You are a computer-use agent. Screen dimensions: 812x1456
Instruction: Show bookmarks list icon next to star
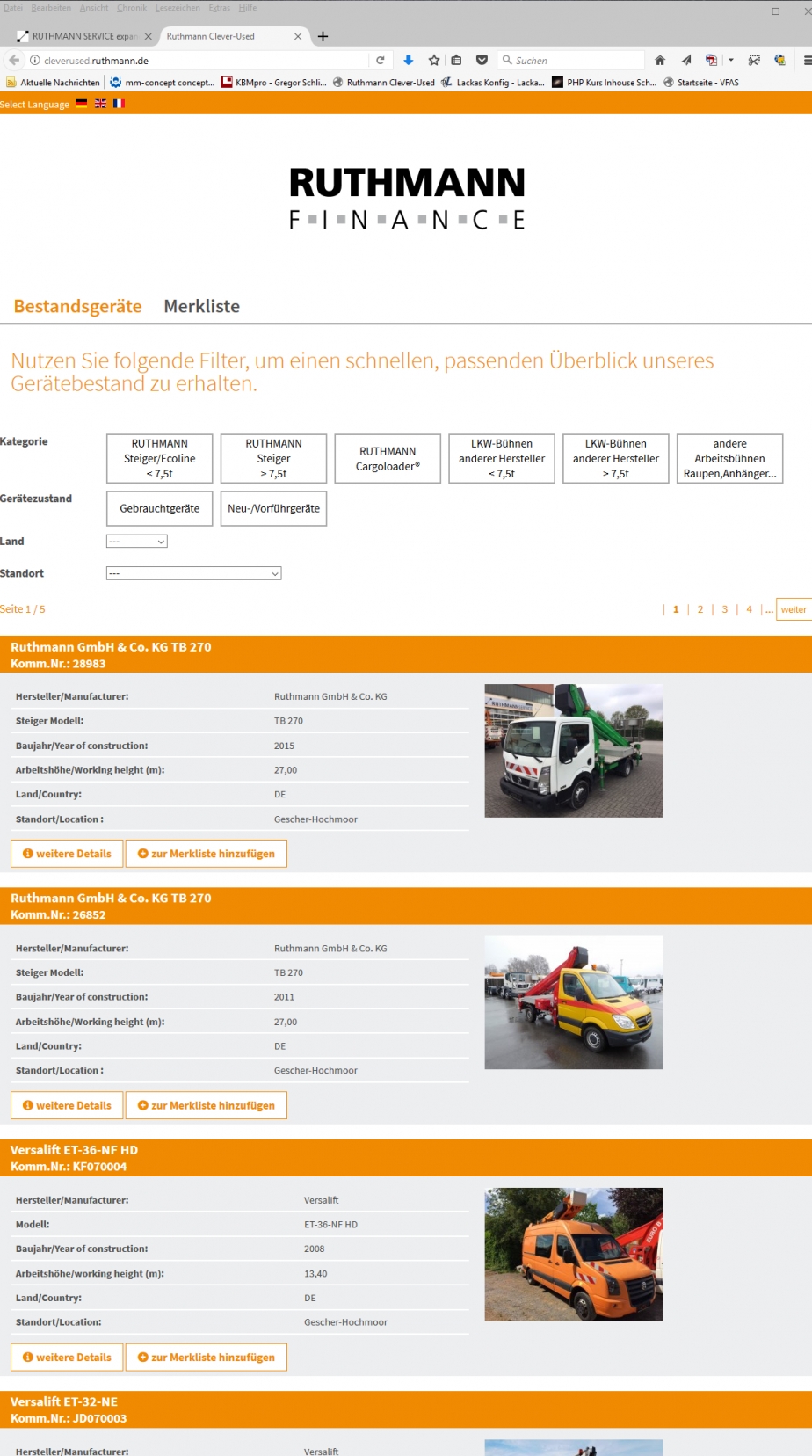pos(456,60)
